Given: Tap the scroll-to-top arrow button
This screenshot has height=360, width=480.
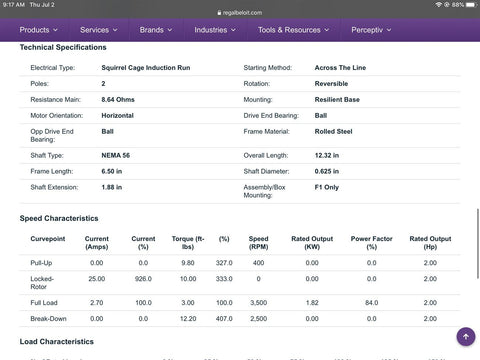Looking at the screenshot, I should click(x=466, y=337).
